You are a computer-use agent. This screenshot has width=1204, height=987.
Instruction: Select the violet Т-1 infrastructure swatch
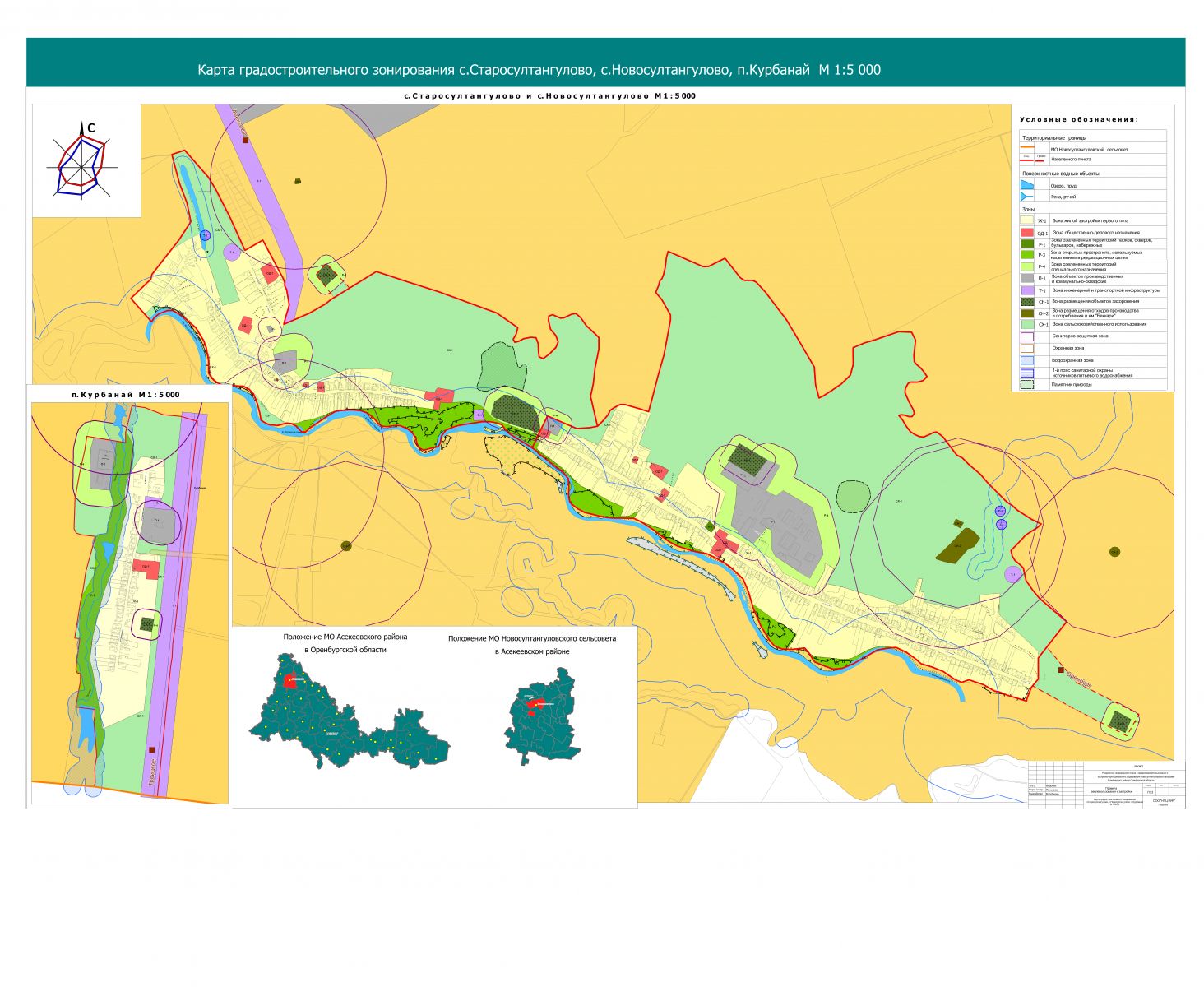(x=1027, y=290)
